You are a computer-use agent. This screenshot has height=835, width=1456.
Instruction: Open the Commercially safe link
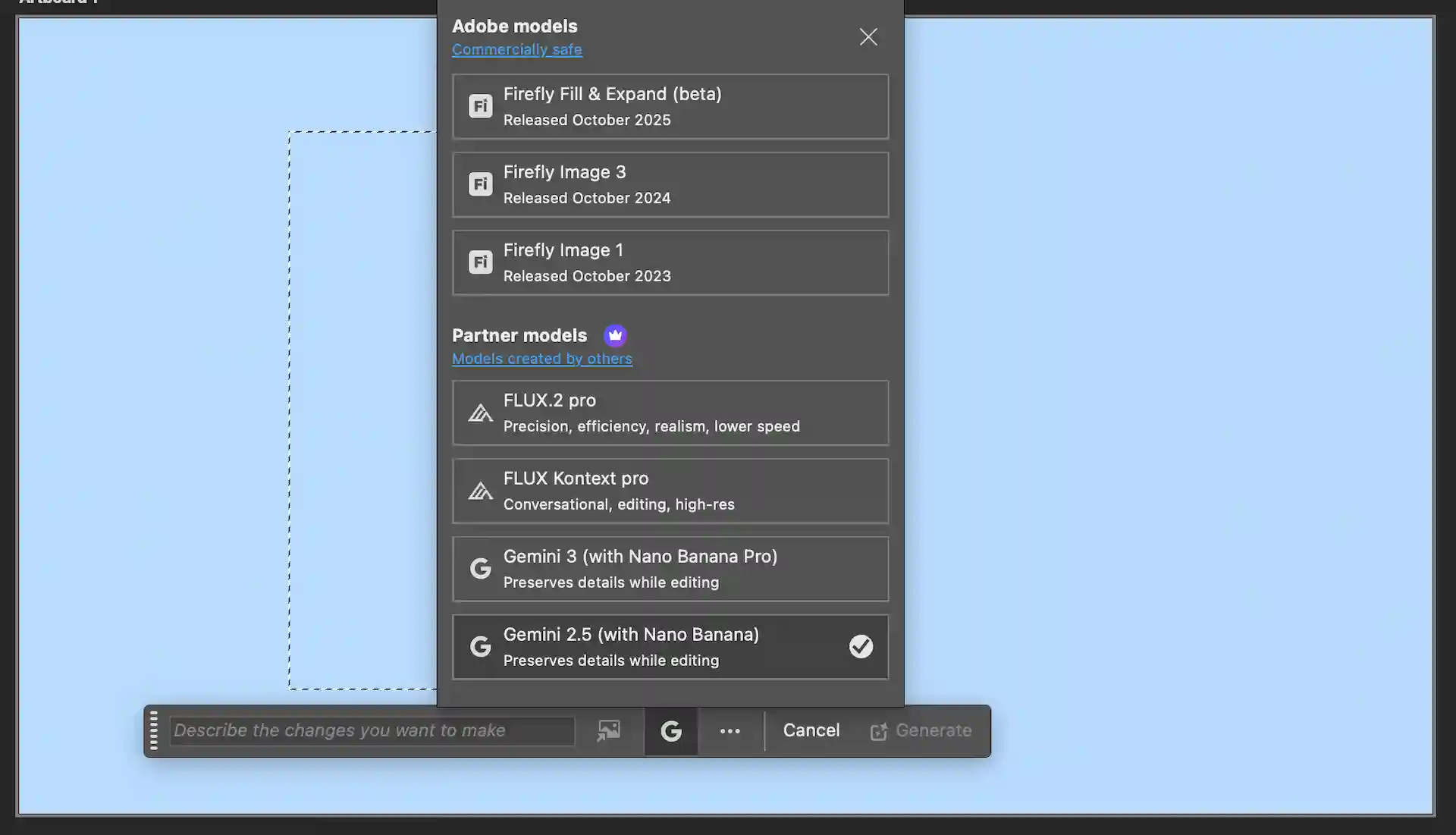(x=516, y=49)
